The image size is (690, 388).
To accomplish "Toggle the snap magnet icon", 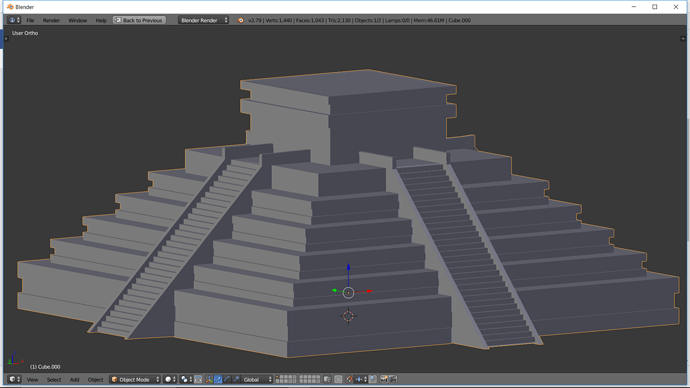I will (x=349, y=379).
